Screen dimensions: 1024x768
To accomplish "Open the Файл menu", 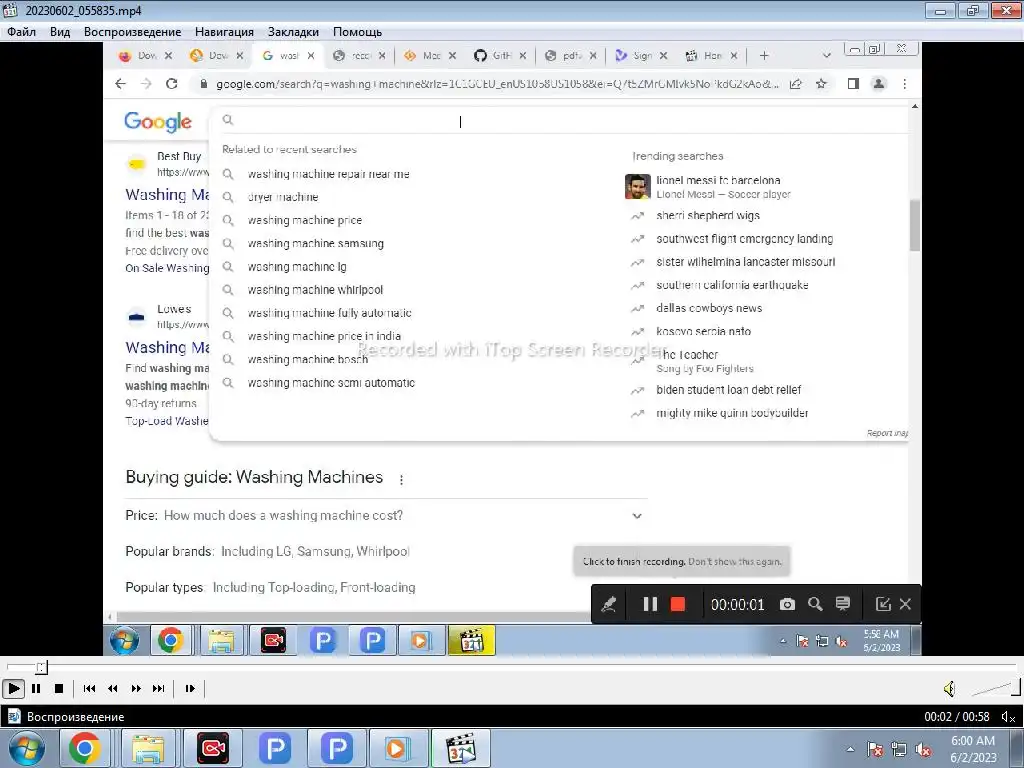I will click(x=22, y=31).
